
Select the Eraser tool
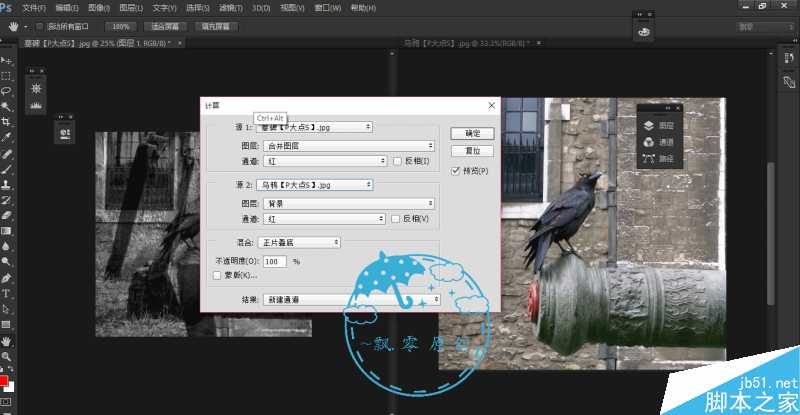coord(6,215)
